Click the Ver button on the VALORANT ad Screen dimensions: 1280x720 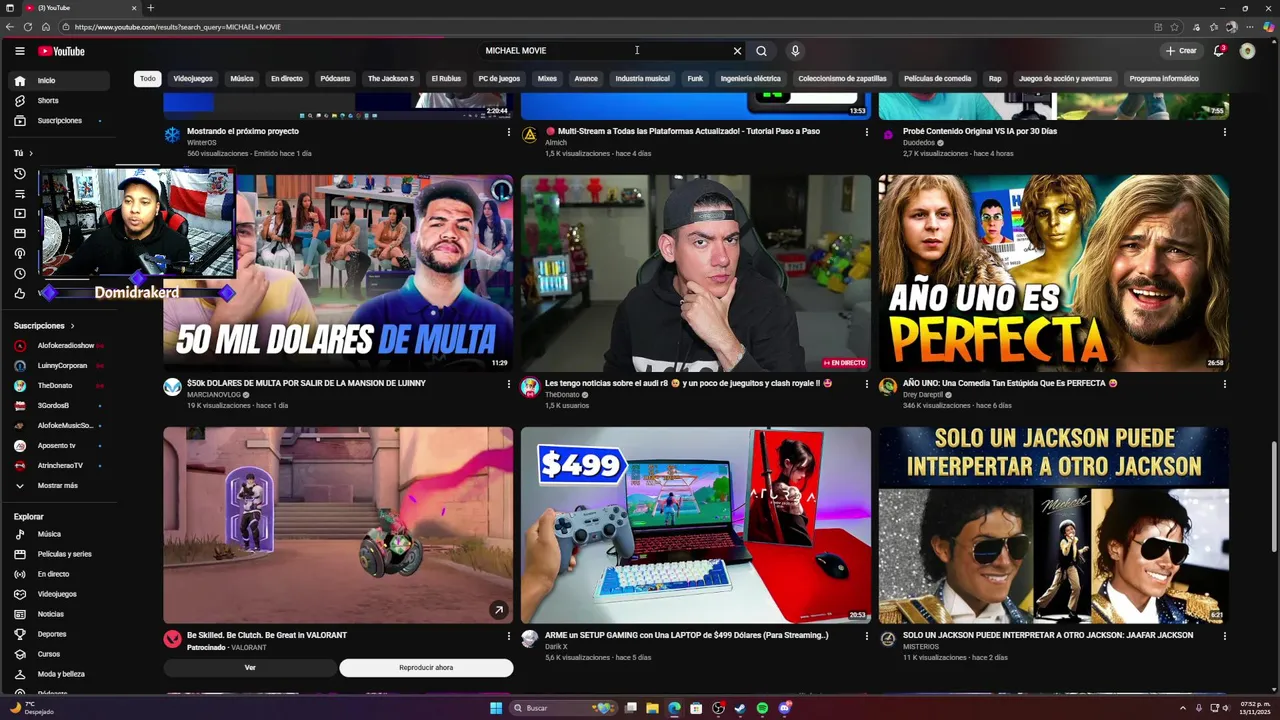(x=250, y=668)
